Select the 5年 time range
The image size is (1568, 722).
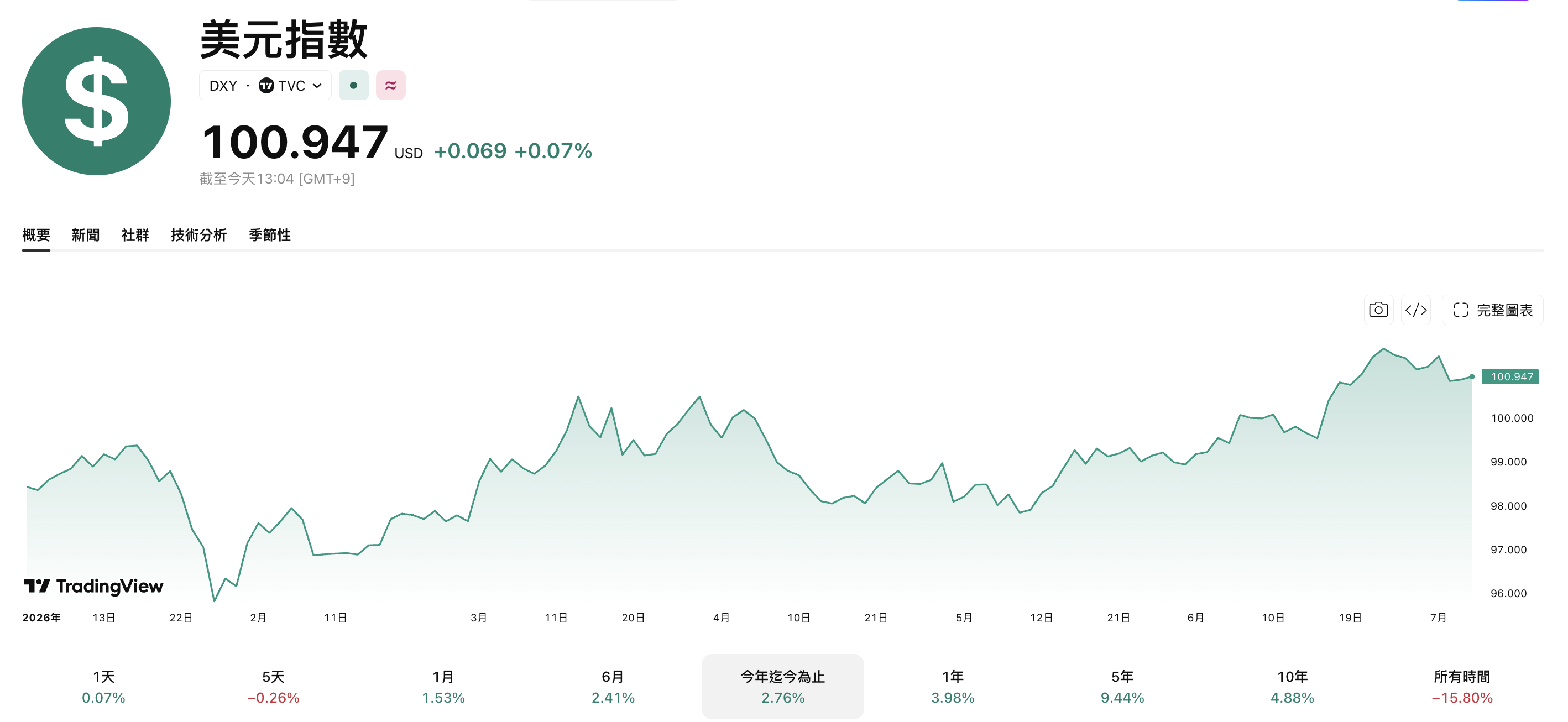(x=1122, y=687)
